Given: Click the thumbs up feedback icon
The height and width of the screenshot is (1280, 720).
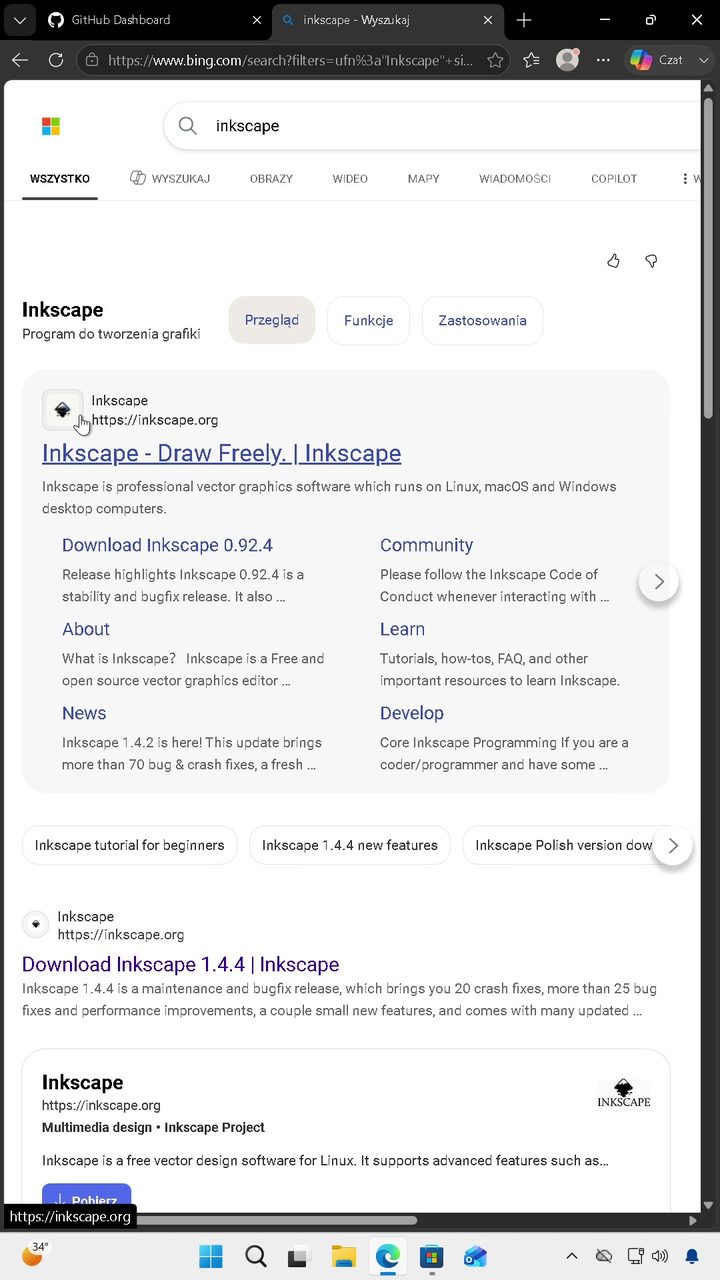Looking at the screenshot, I should click(x=613, y=261).
